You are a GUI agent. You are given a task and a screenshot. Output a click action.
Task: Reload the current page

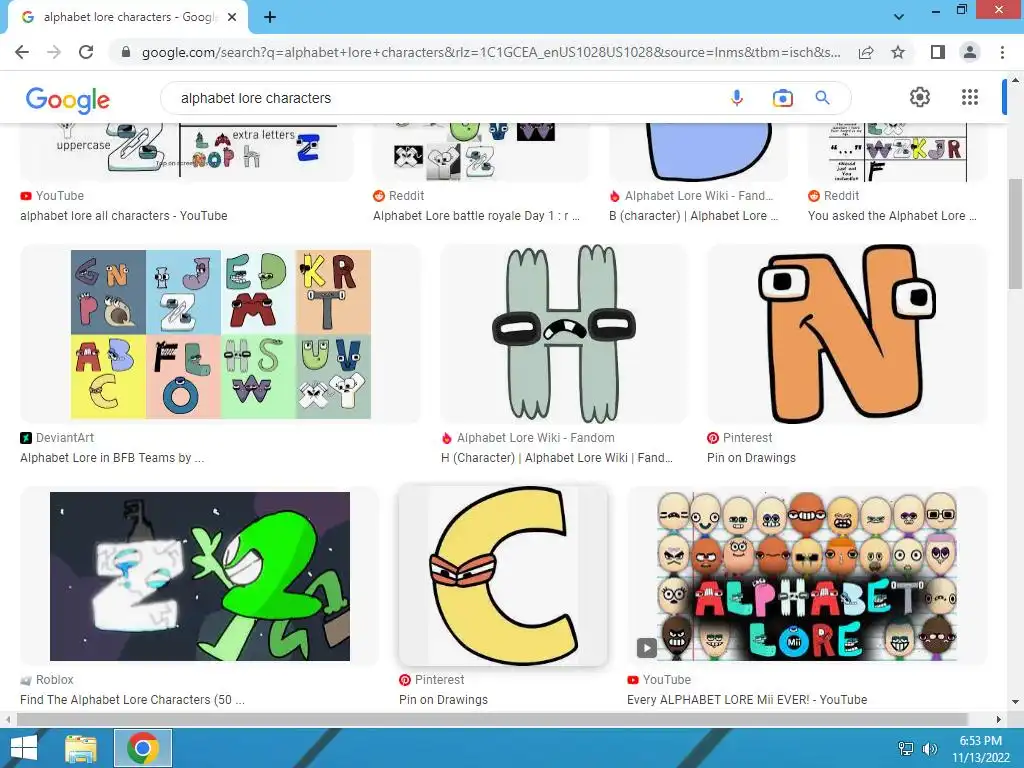(86, 52)
